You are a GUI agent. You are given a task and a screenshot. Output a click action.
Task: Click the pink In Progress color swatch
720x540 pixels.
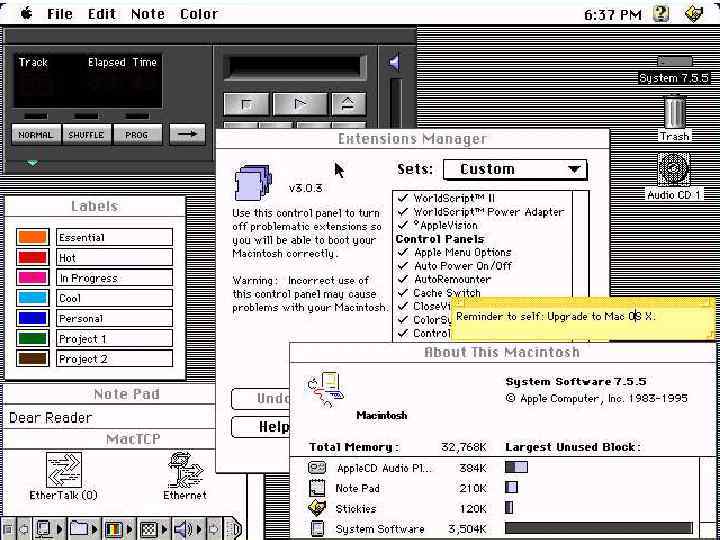[32, 278]
